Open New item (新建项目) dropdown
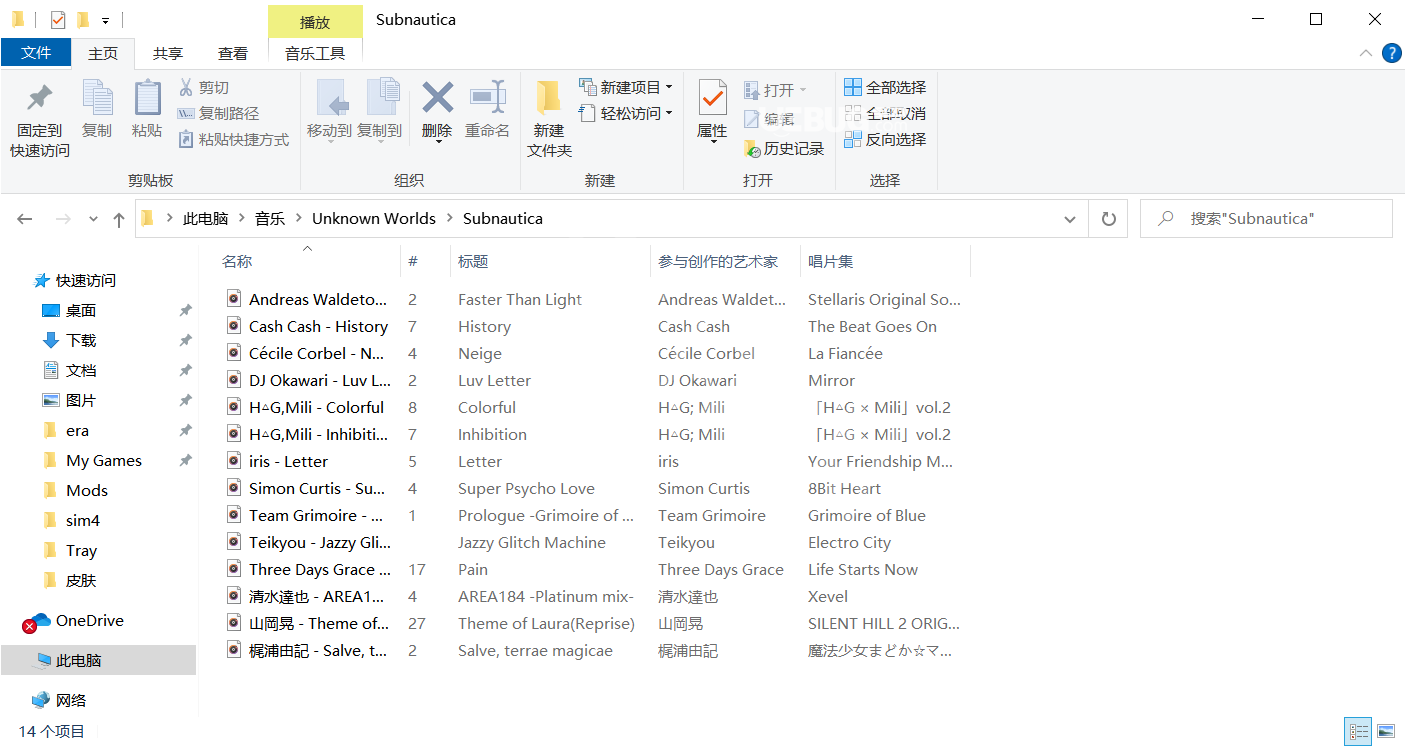 (x=626, y=88)
